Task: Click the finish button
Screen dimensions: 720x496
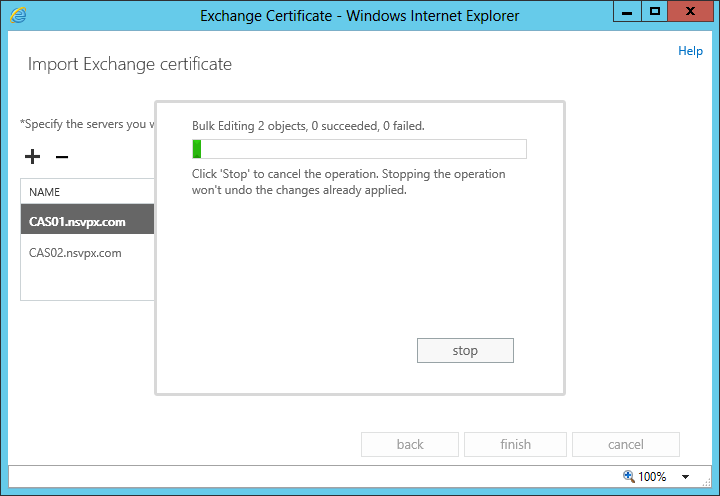Action: click(x=516, y=444)
